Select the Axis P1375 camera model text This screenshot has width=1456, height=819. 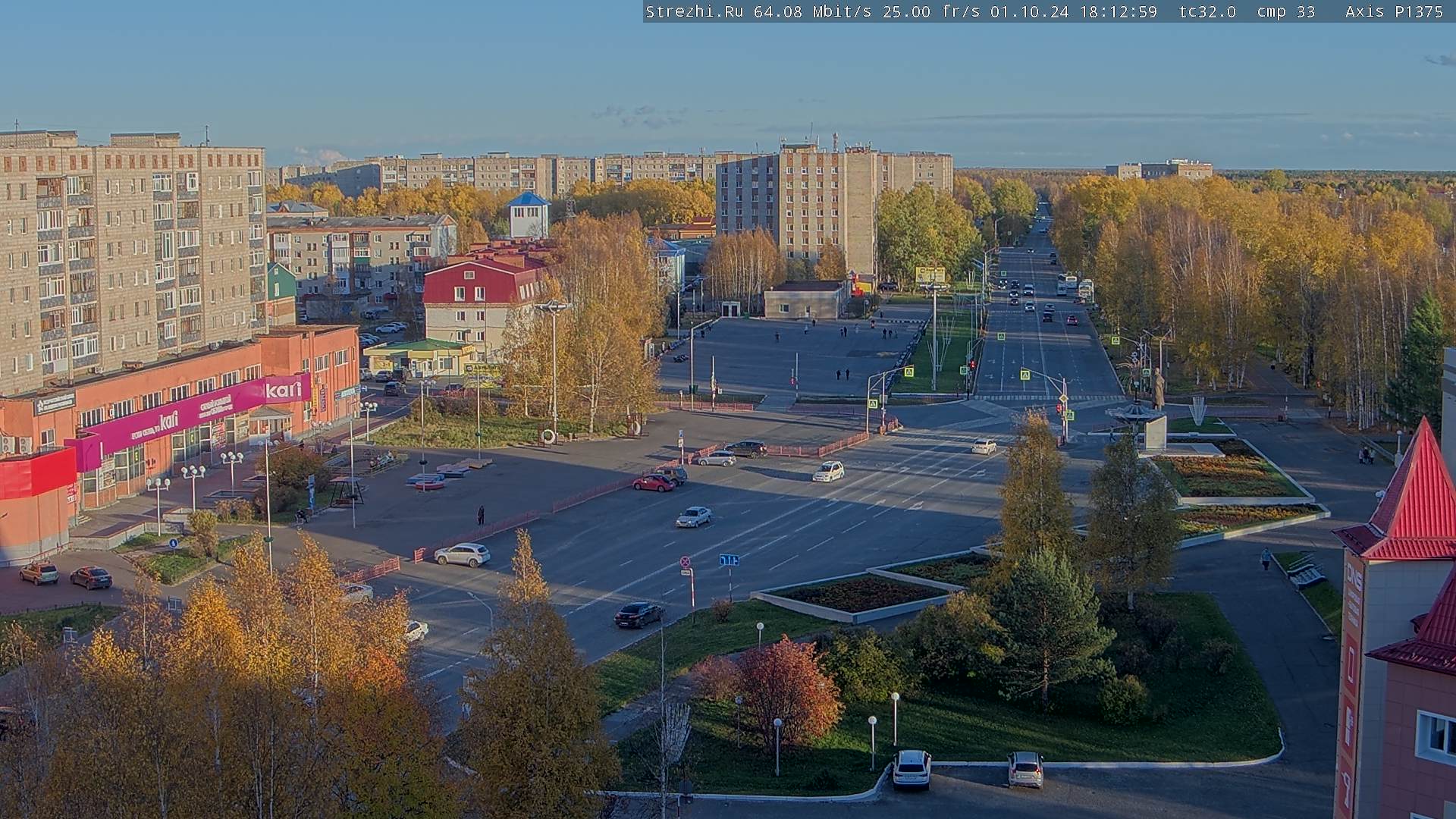tap(1394, 11)
